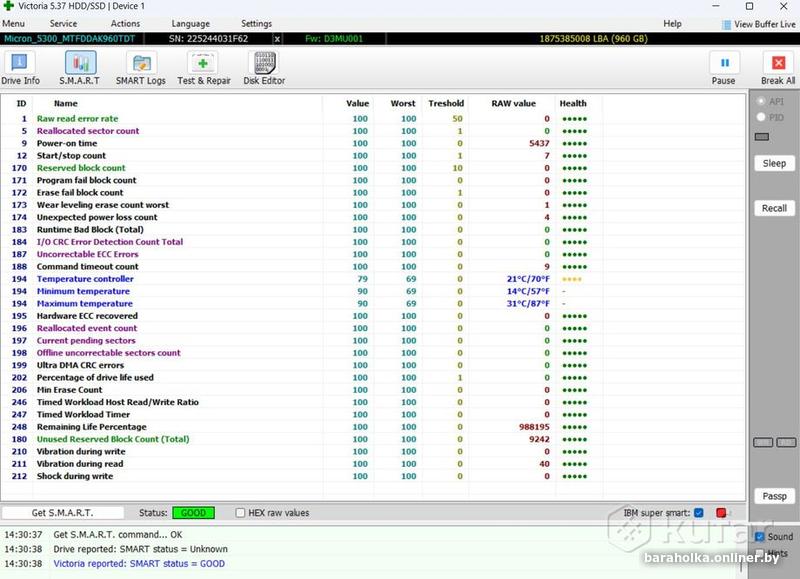Select the API radio button
The image size is (800, 579).
pyautogui.click(x=761, y=102)
